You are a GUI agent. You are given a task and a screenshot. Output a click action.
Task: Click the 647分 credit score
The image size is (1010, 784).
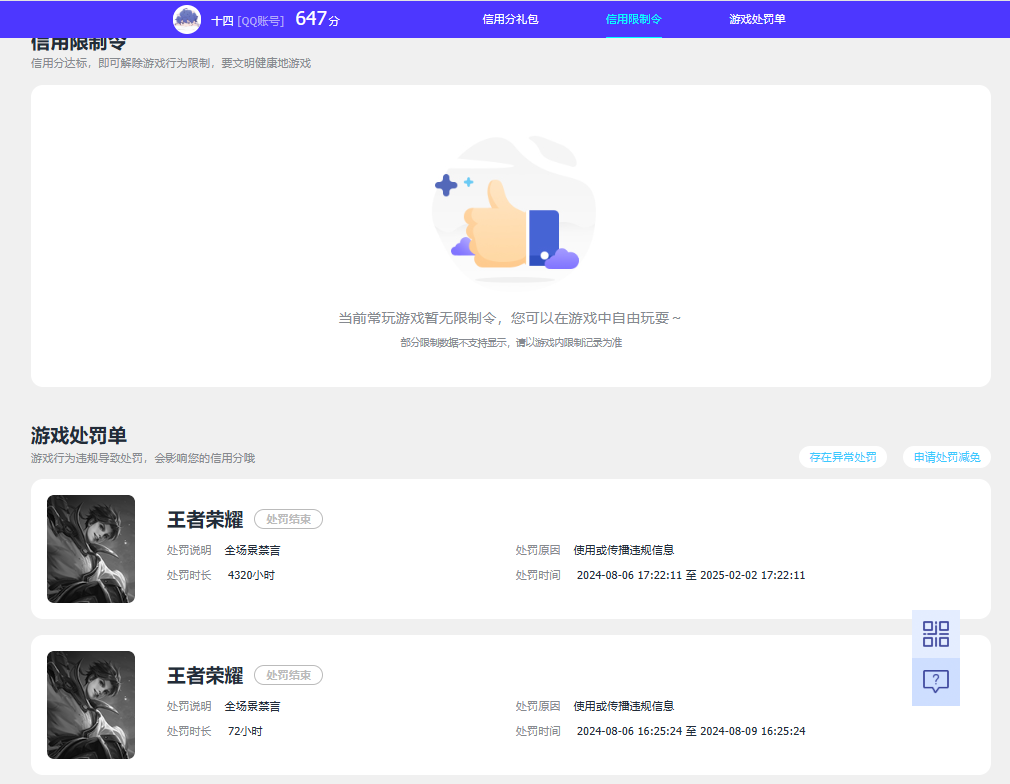coord(317,19)
